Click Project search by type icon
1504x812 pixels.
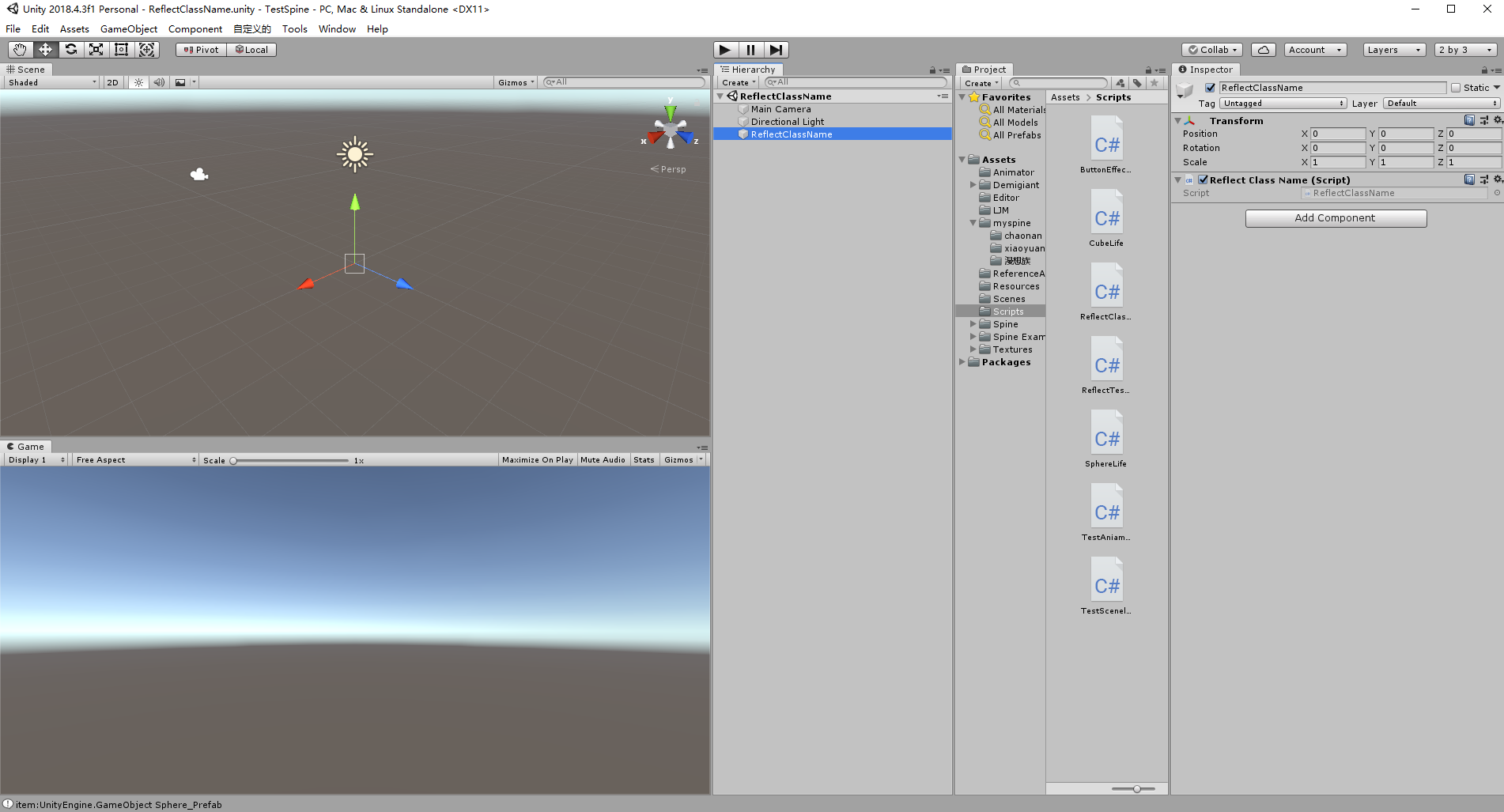(x=1120, y=83)
